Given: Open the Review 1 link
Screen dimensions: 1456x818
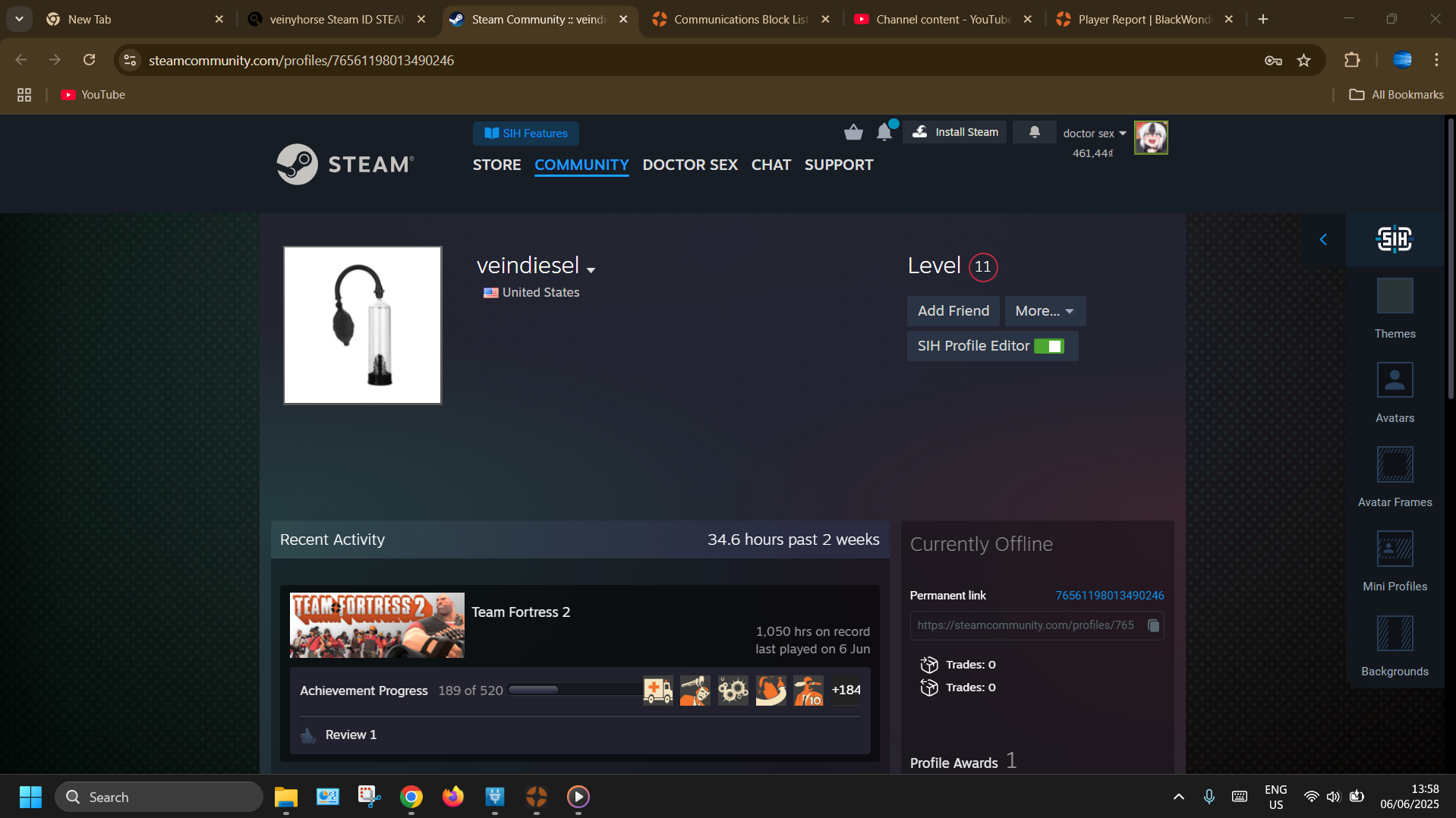Looking at the screenshot, I should (x=351, y=735).
